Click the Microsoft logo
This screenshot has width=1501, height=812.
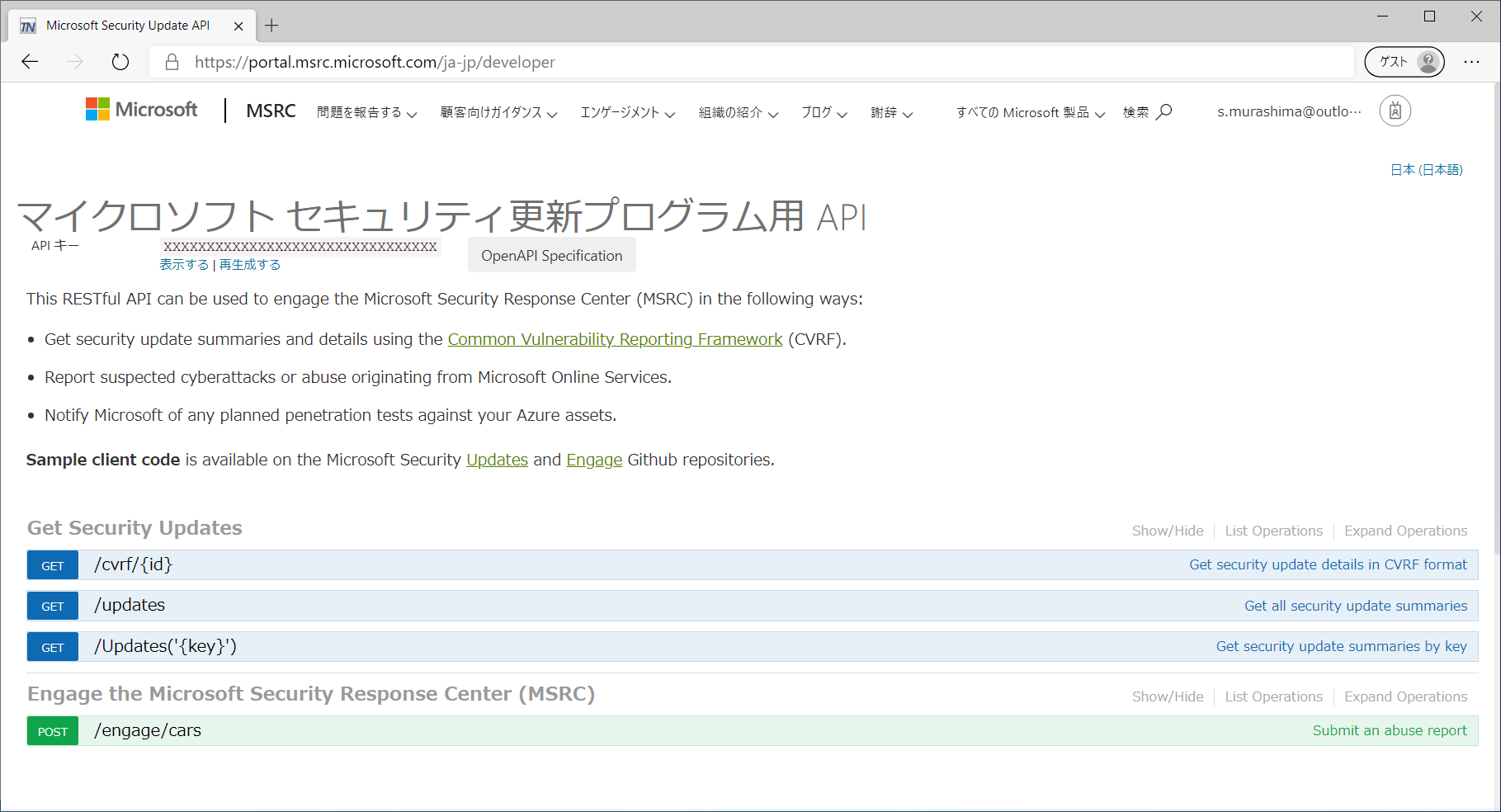coord(142,110)
